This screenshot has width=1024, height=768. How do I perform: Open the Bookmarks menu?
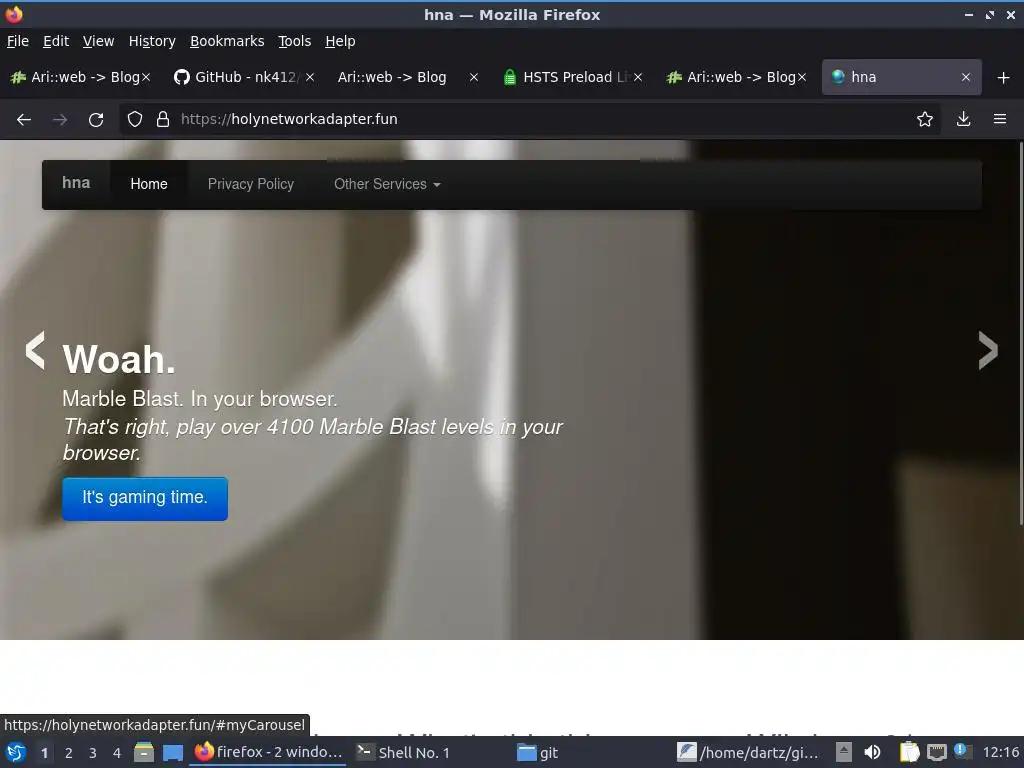tap(227, 41)
